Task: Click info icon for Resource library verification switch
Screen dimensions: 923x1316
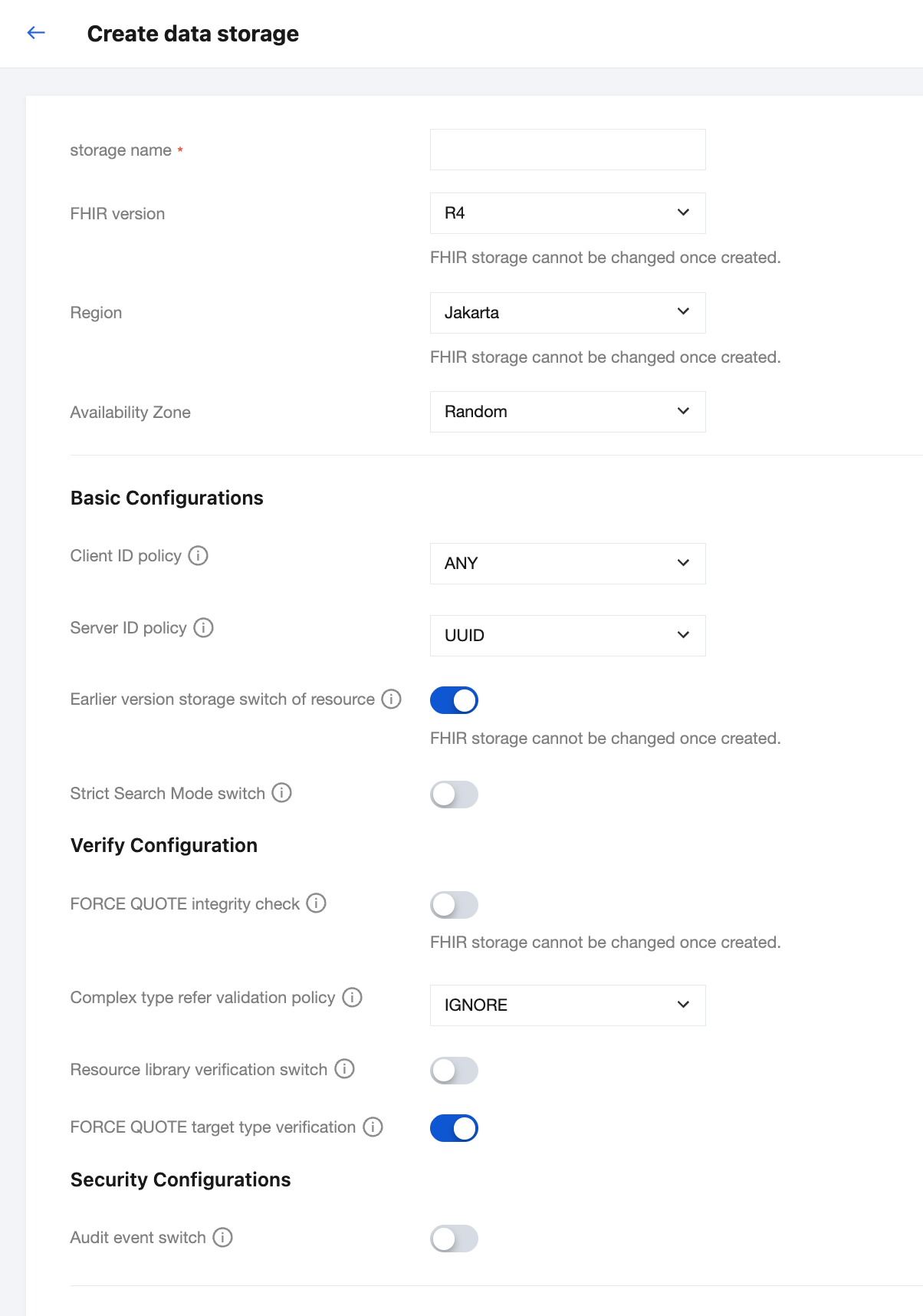Action: click(344, 1068)
